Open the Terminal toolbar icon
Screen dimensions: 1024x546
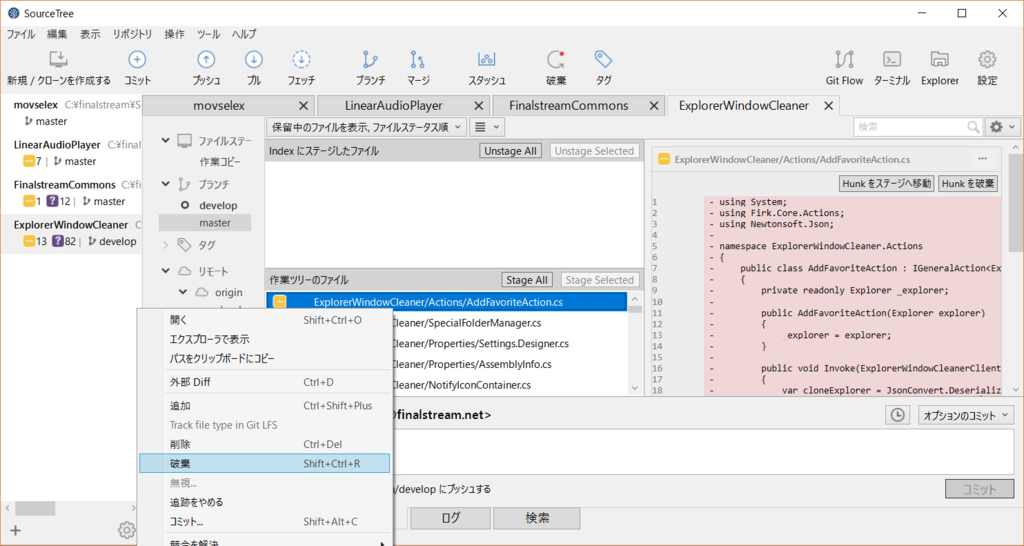pyautogui.click(x=891, y=59)
